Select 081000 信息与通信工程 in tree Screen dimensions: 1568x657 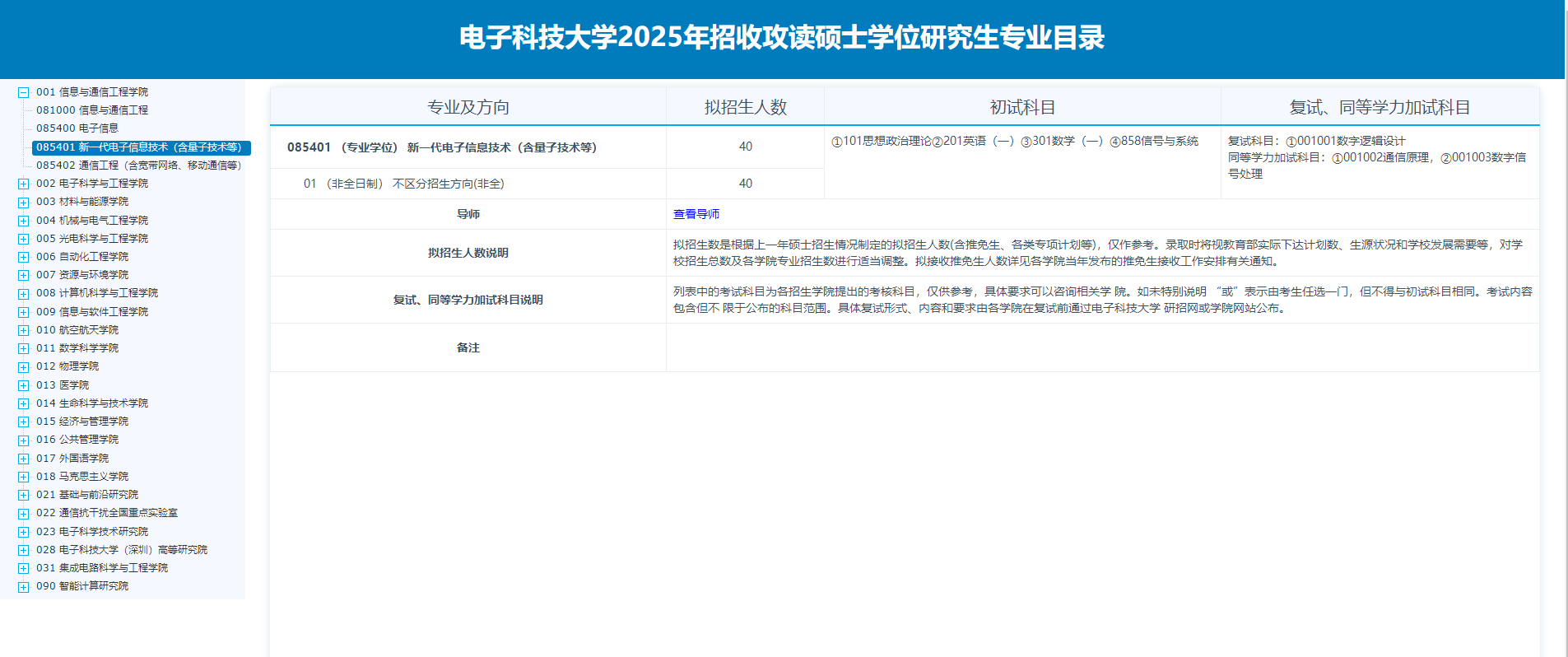92,110
